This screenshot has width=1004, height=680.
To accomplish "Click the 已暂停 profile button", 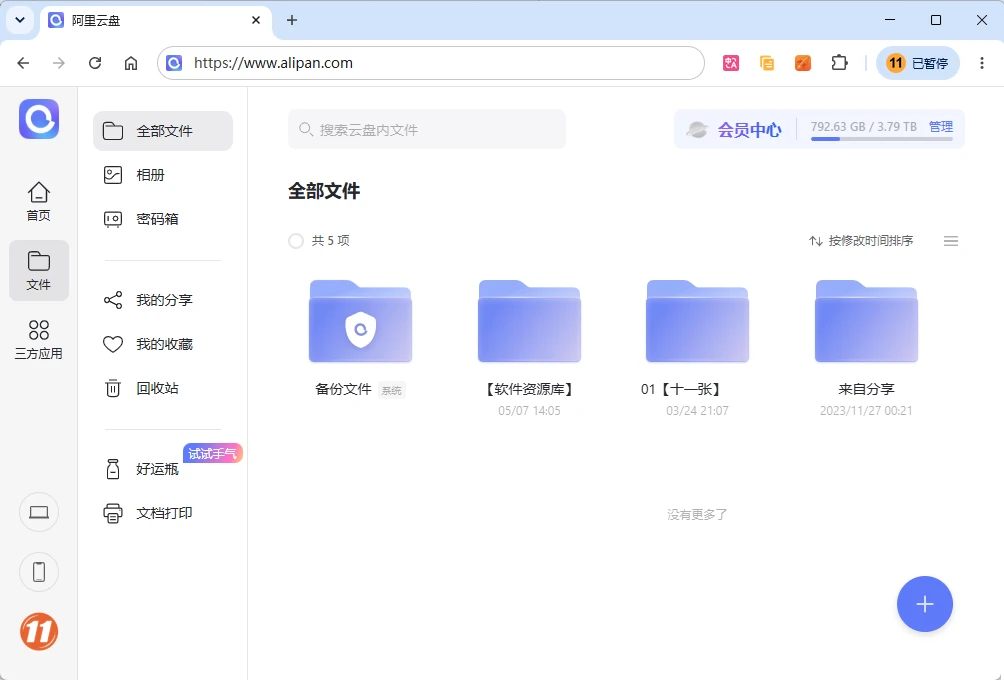I will tap(918, 63).
